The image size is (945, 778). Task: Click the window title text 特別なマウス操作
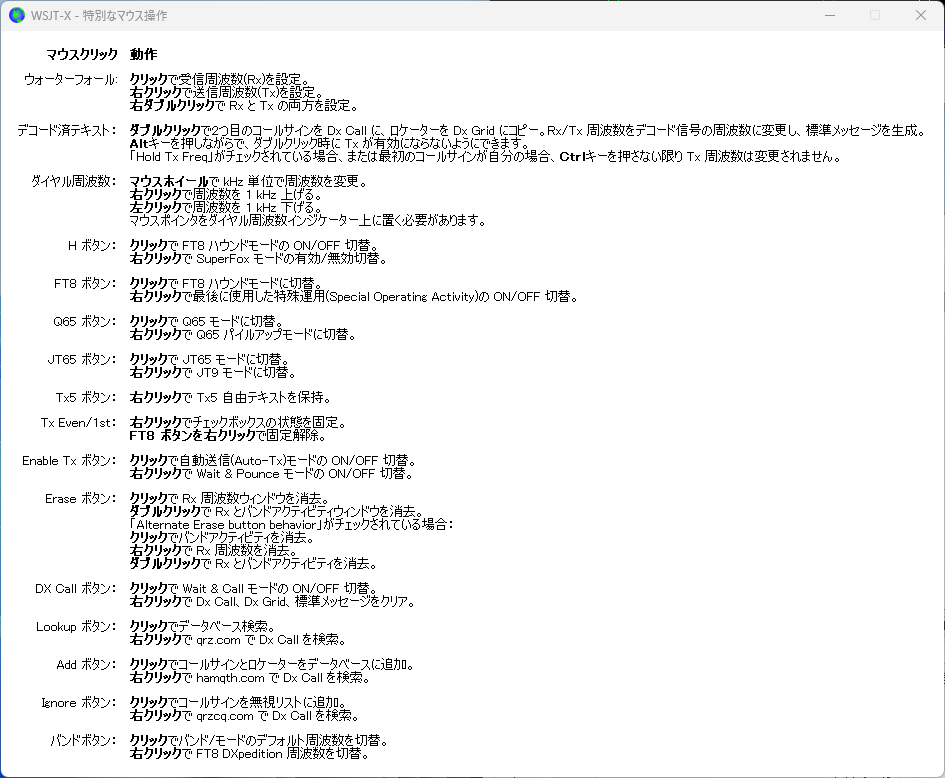[125, 16]
